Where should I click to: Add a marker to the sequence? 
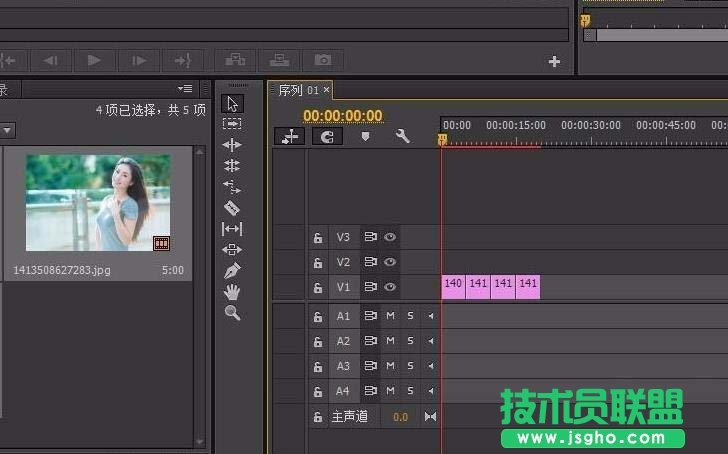pyautogui.click(x=365, y=136)
